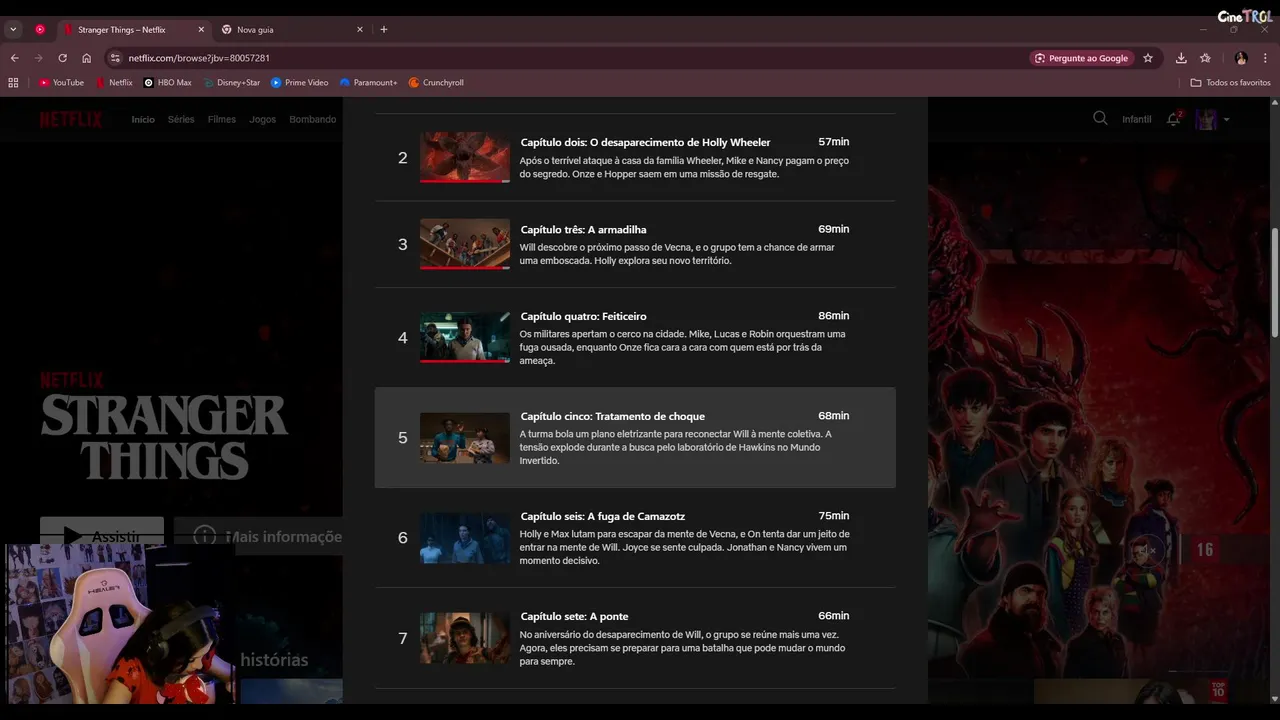
Task: Switch to the Nova guia tab
Action: coord(292,30)
